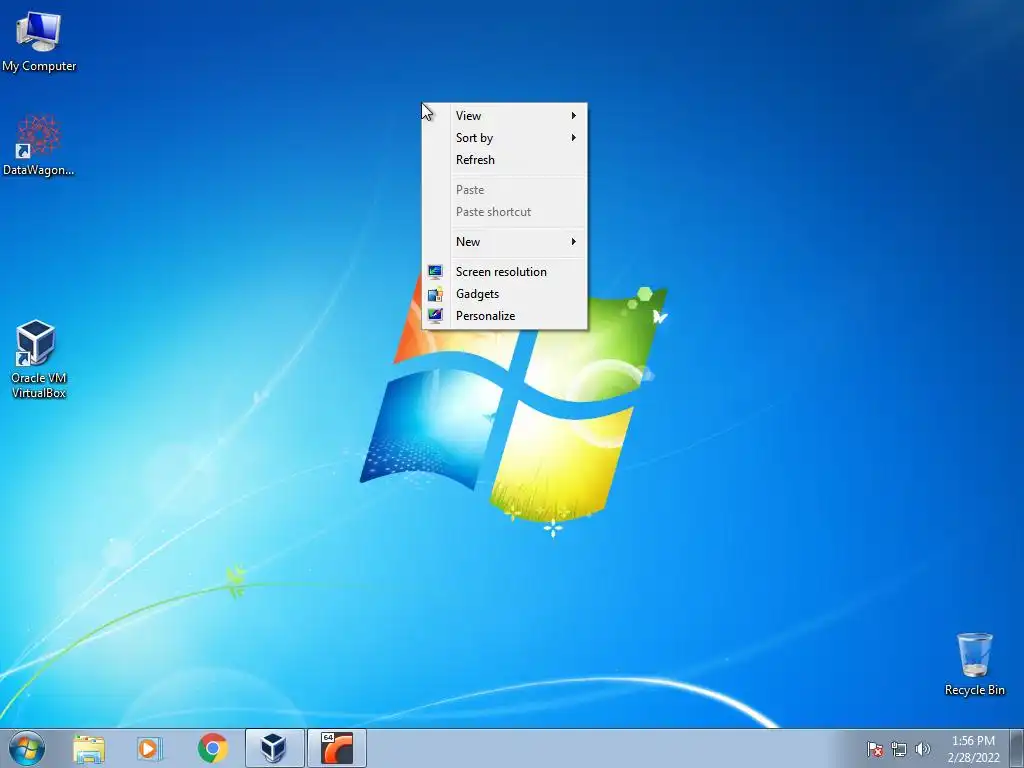Switch to the orange 64-bit app taskbar button
Image resolution: width=1024 pixels, height=768 pixels.
[x=337, y=748]
